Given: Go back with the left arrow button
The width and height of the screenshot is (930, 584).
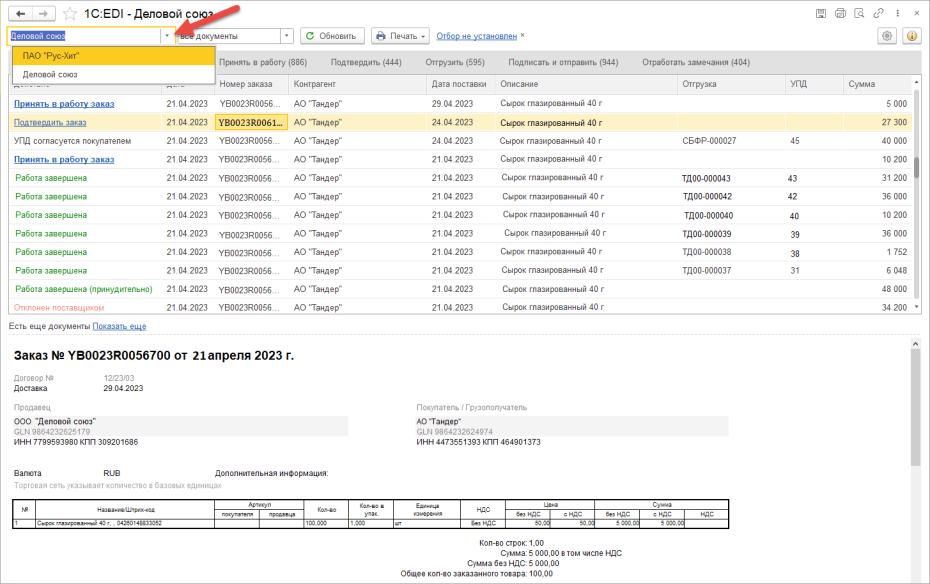Looking at the screenshot, I should (21, 14).
